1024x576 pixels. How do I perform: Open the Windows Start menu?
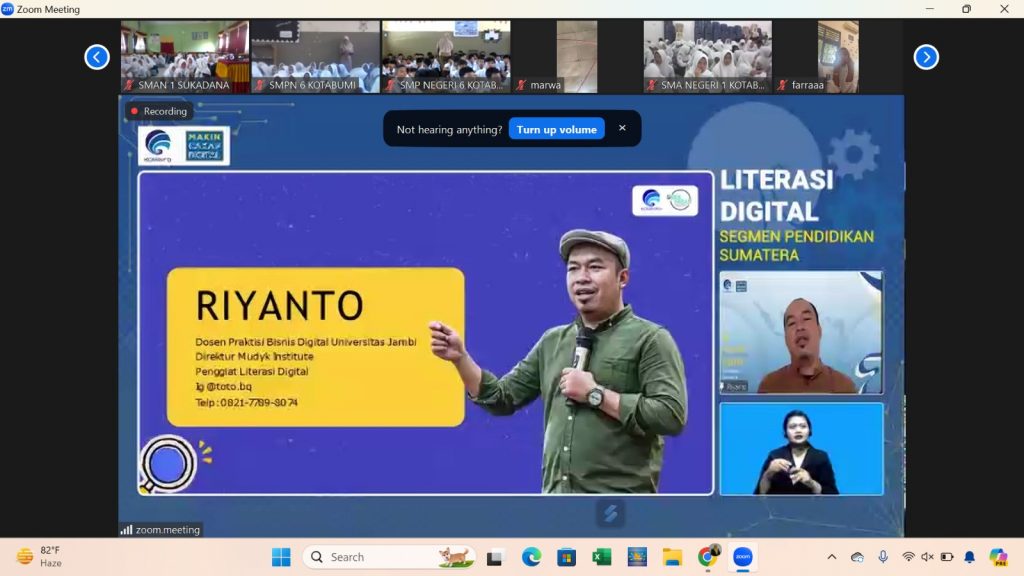(x=281, y=557)
